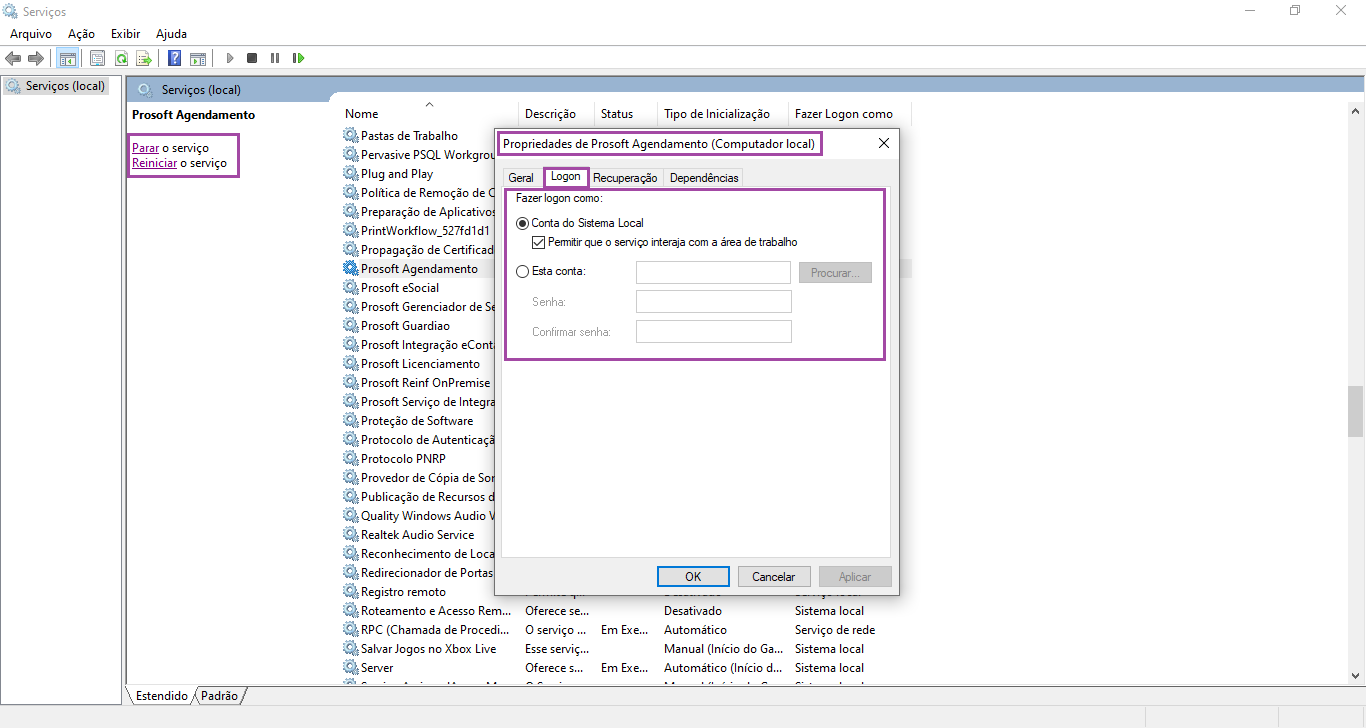Click the Senha password field
This screenshot has height=728, width=1366.
[x=714, y=302]
